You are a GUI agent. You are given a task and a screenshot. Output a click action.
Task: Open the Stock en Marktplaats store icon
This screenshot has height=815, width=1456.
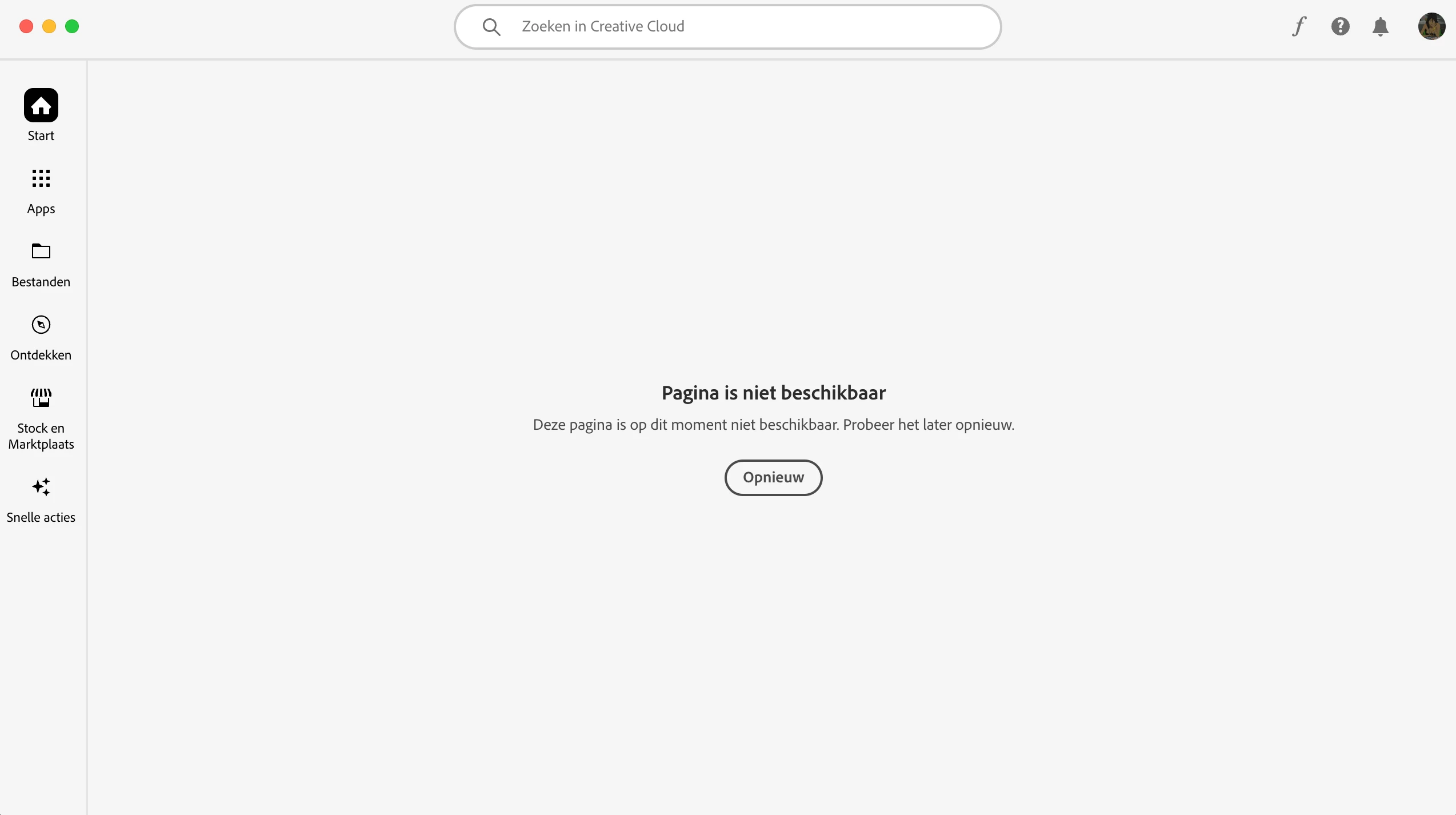pyautogui.click(x=41, y=397)
